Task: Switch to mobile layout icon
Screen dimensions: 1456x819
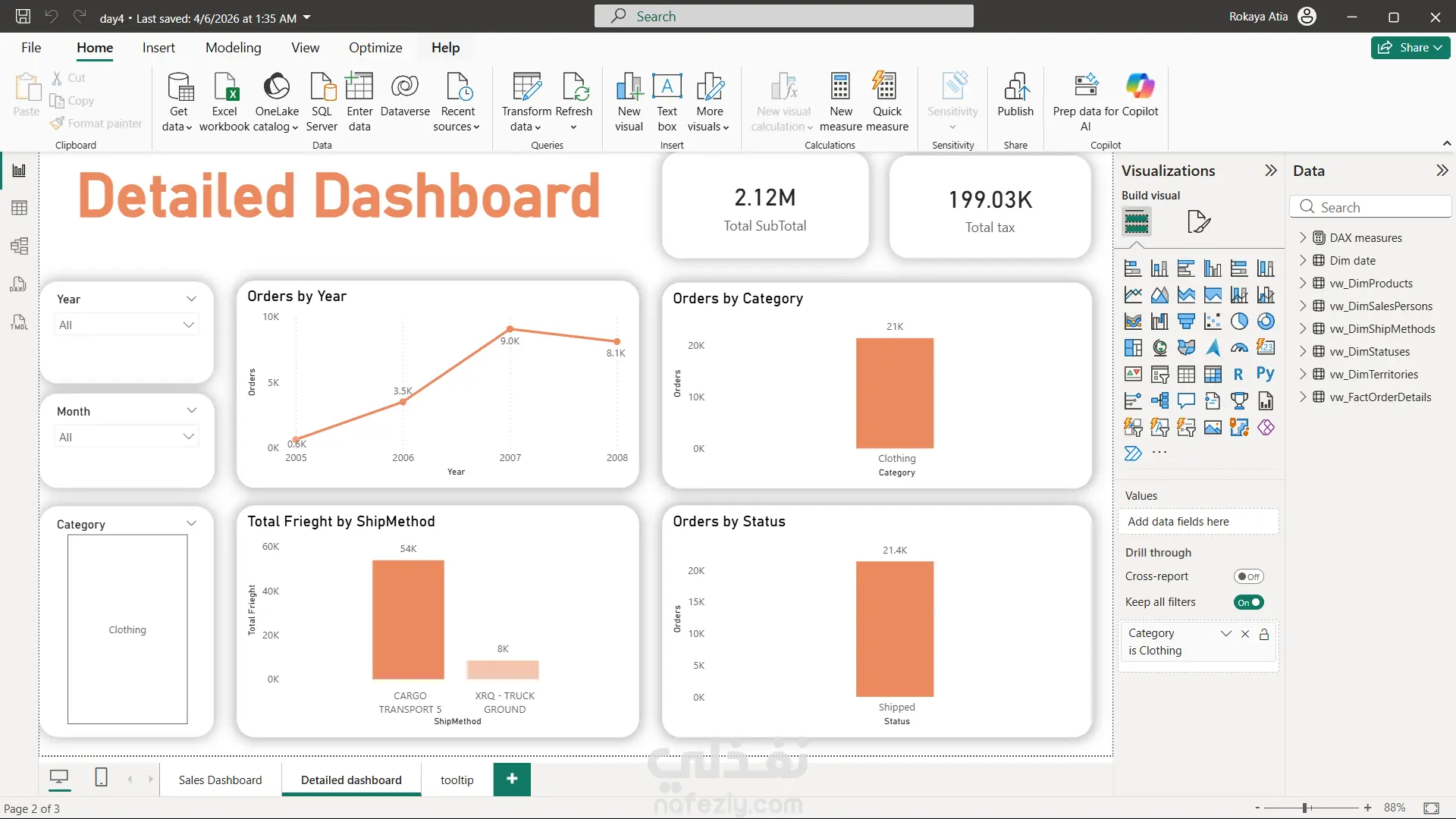Action: tap(101, 777)
